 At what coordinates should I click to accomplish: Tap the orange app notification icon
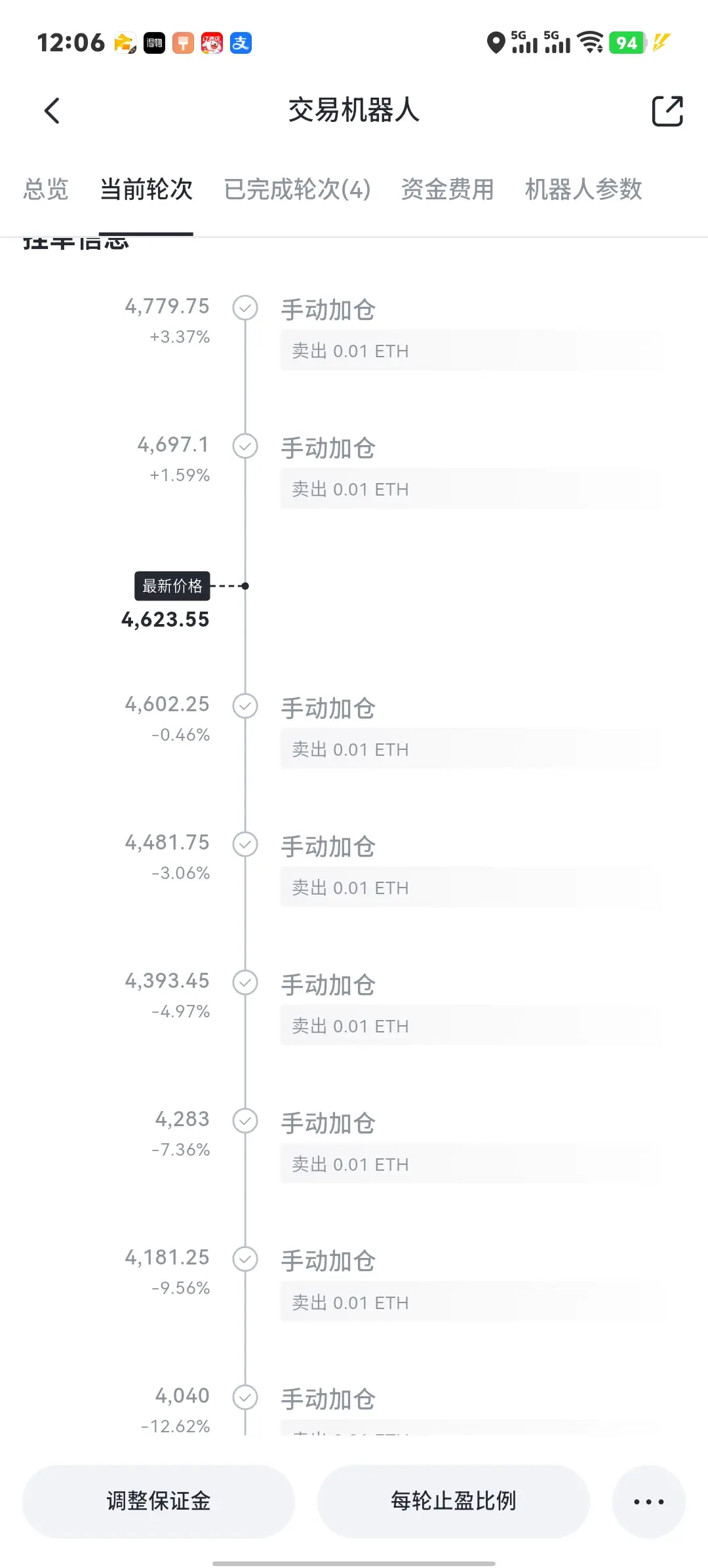(183, 43)
